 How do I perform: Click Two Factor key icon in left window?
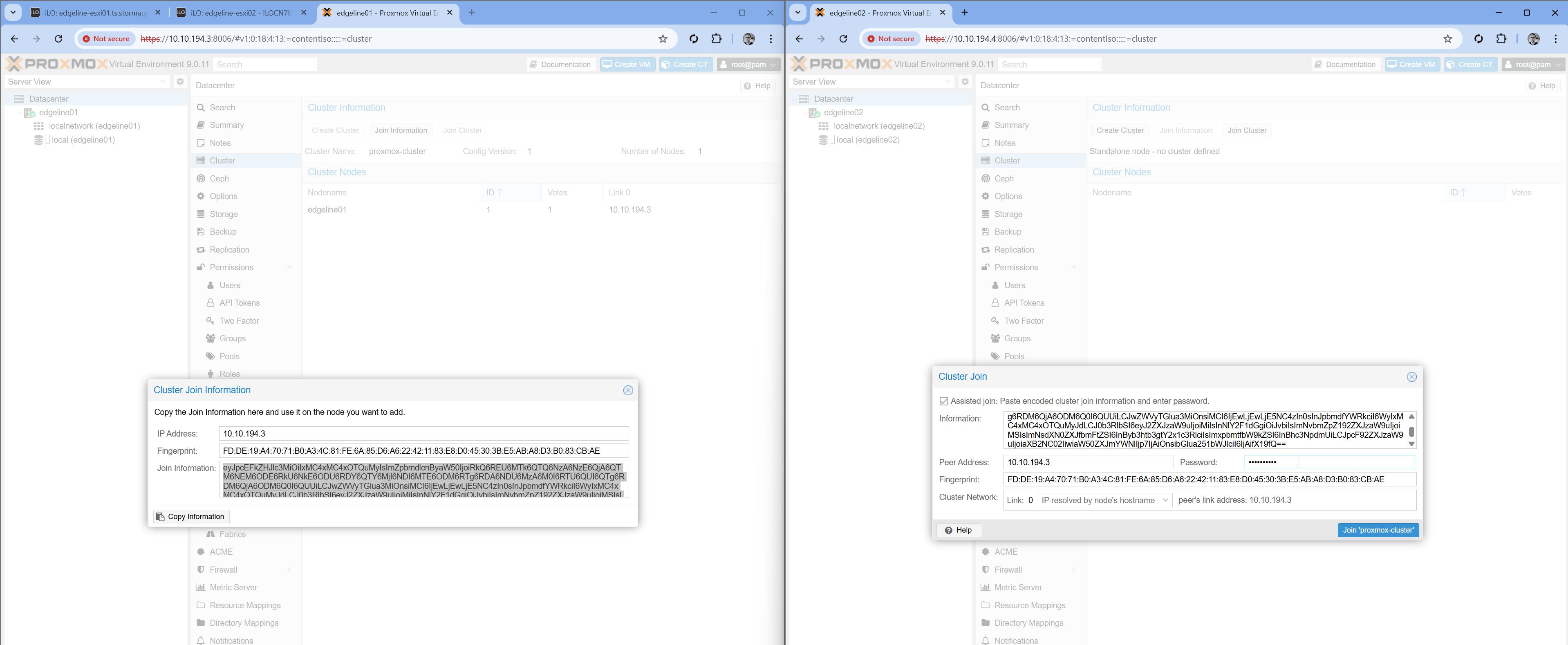tap(211, 321)
